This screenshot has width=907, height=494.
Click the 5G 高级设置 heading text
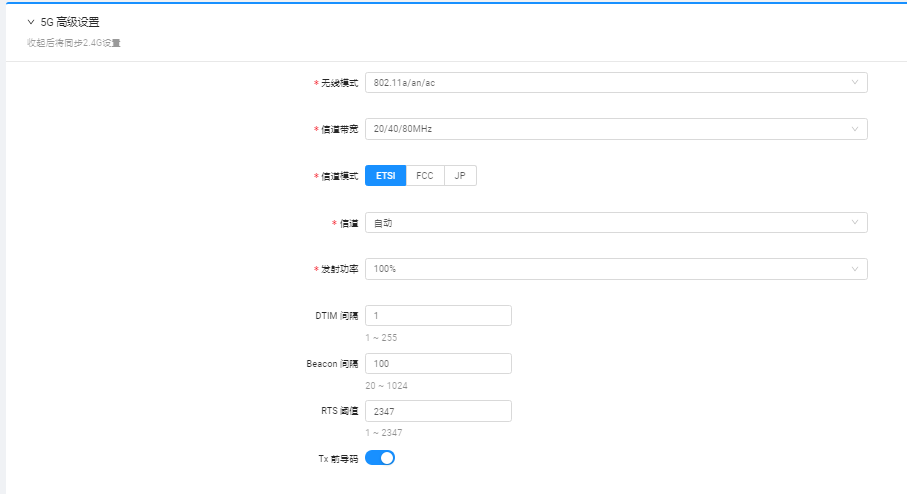[70, 22]
